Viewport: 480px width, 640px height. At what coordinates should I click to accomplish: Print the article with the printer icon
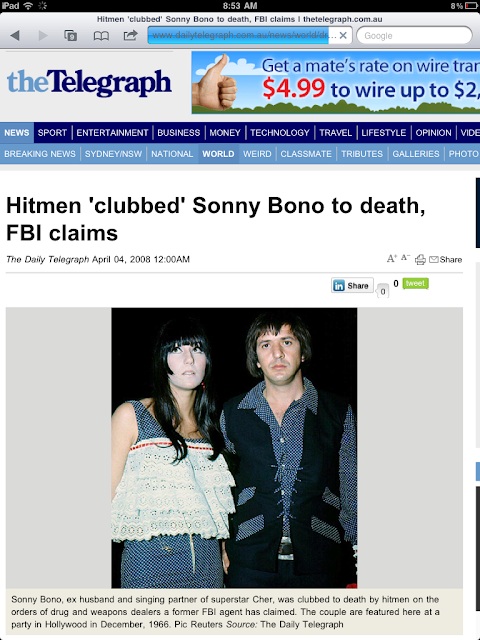(420, 260)
